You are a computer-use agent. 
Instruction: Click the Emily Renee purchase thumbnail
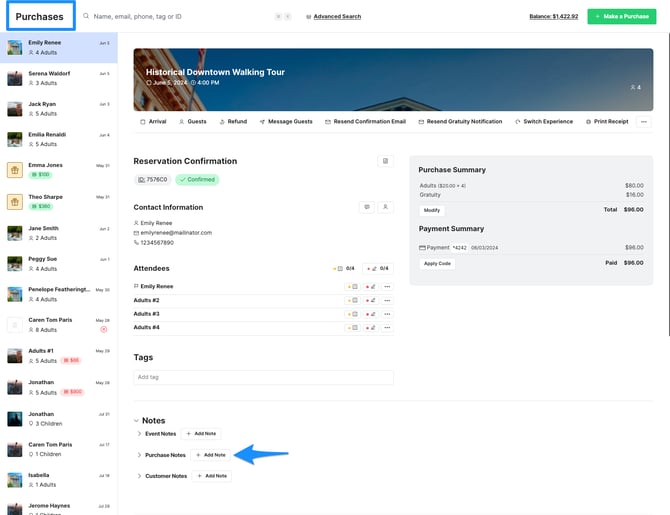pos(15,47)
